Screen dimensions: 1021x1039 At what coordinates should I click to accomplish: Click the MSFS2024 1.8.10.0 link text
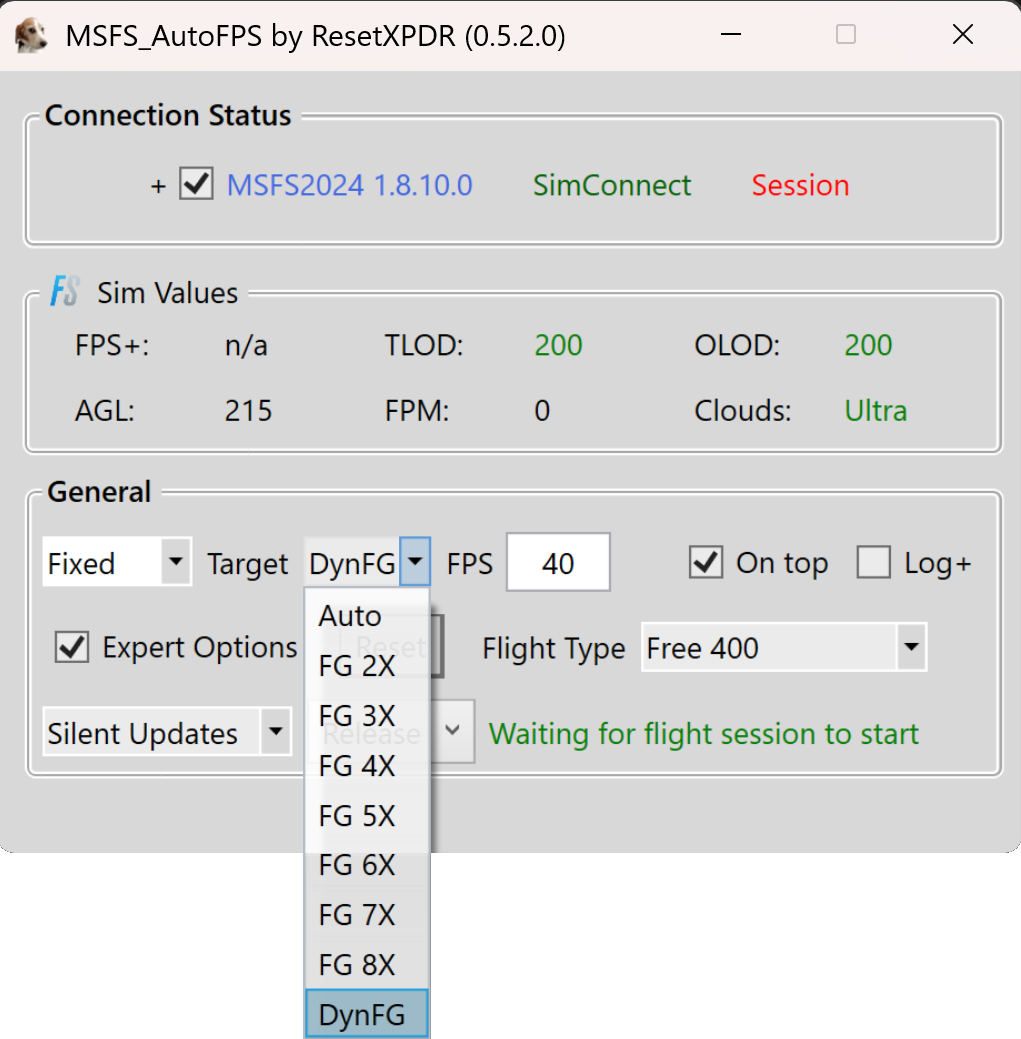(x=349, y=185)
